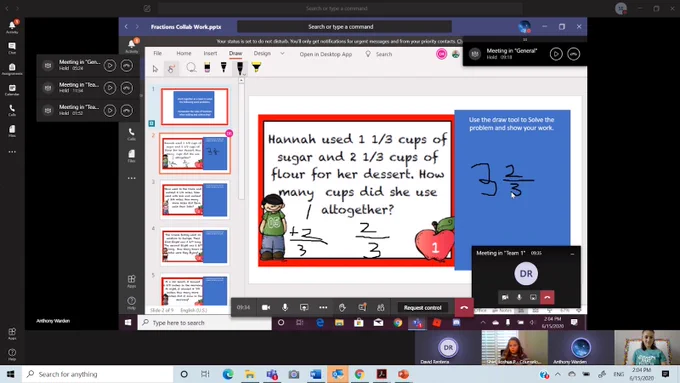Expand more ribbon tabs chevron after Design
The height and width of the screenshot is (383, 680).
pos(282,54)
